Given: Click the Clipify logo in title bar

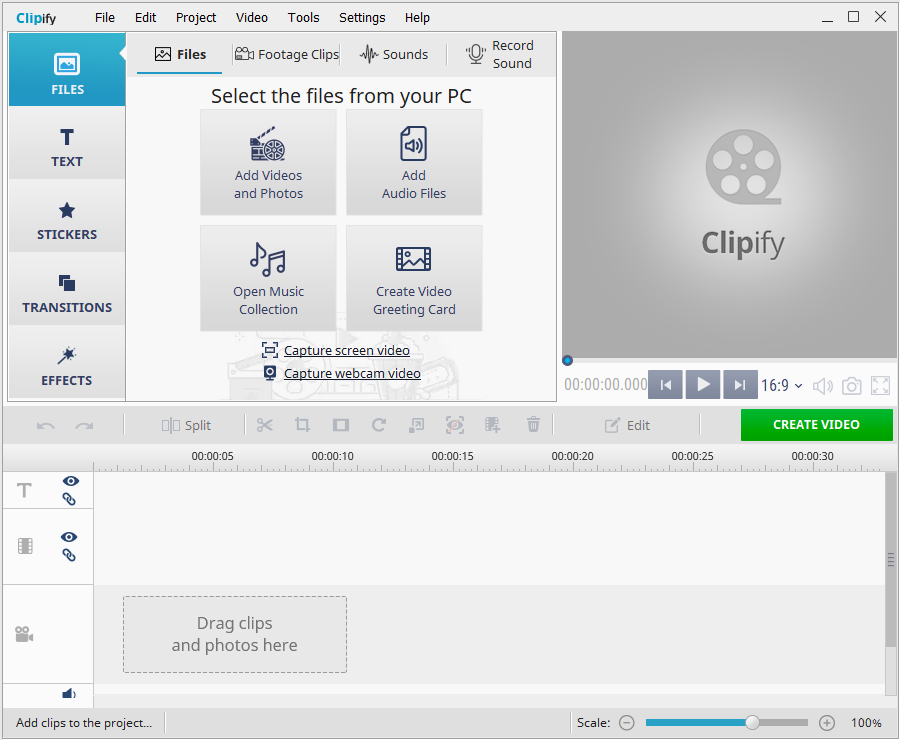Looking at the screenshot, I should [36, 18].
